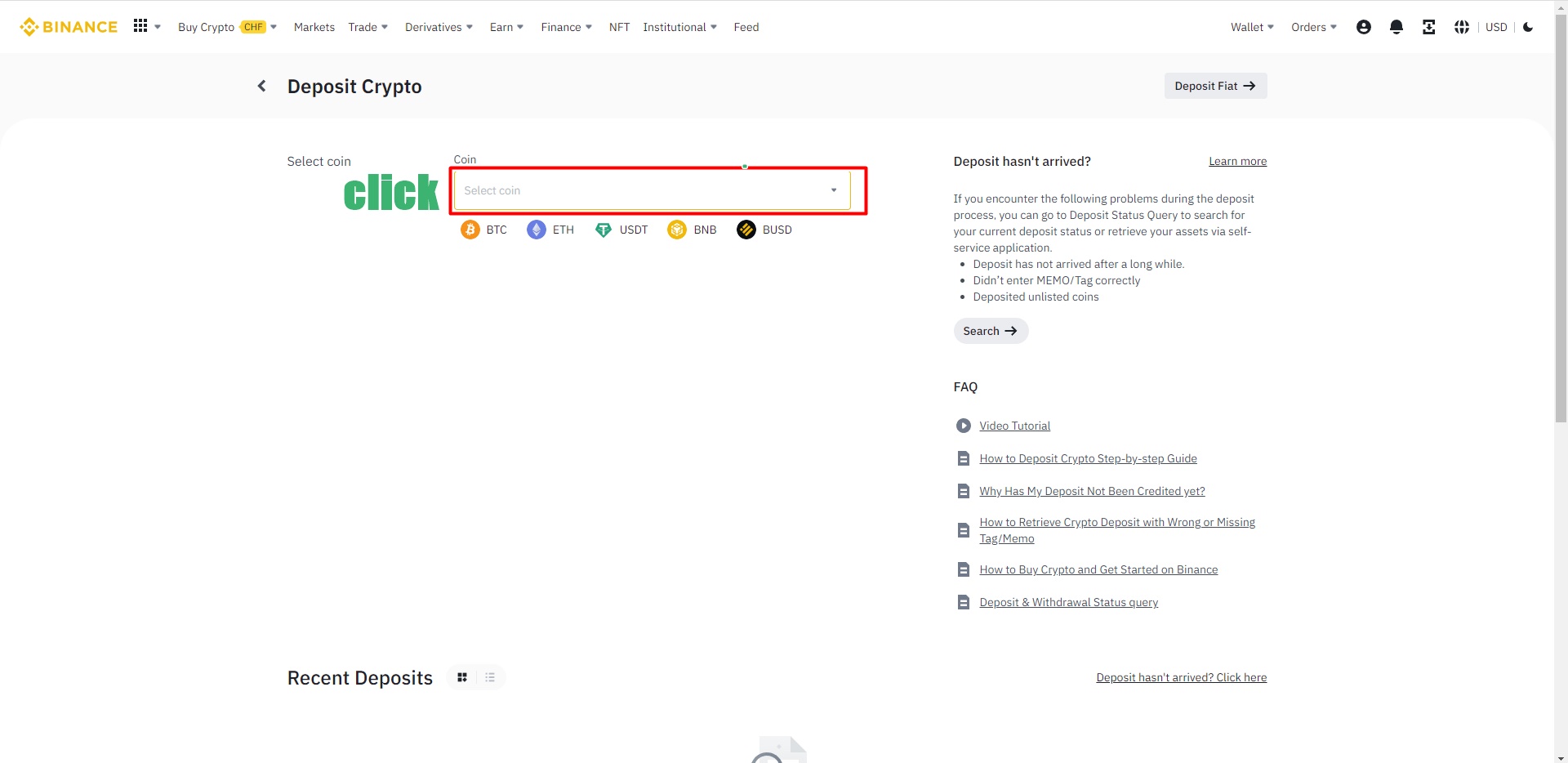Click the Deposit Fiat button
Viewport: 1568px width, 763px height.
coord(1215,86)
